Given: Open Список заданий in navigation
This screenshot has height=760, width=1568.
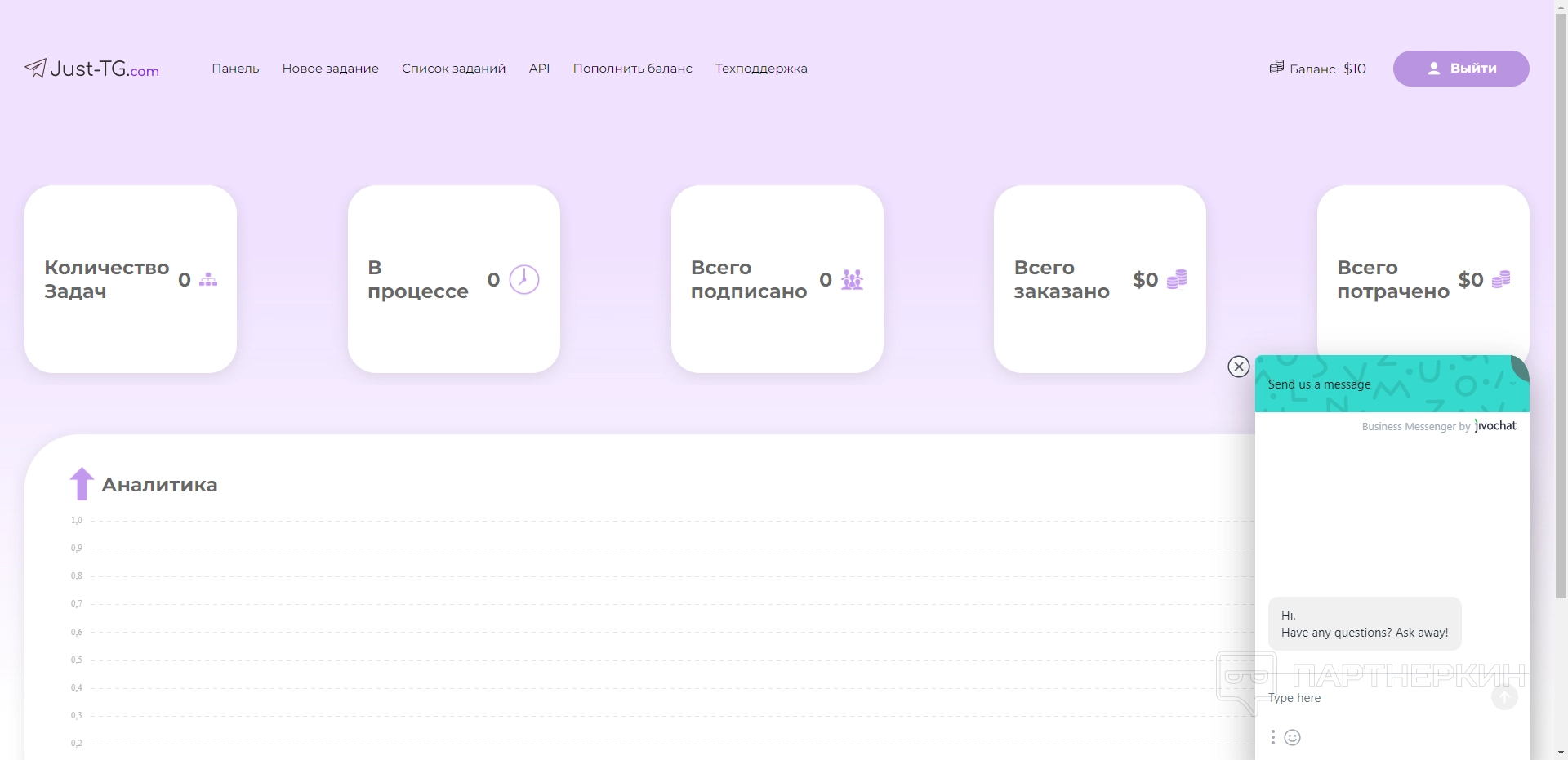Looking at the screenshot, I should tap(454, 69).
